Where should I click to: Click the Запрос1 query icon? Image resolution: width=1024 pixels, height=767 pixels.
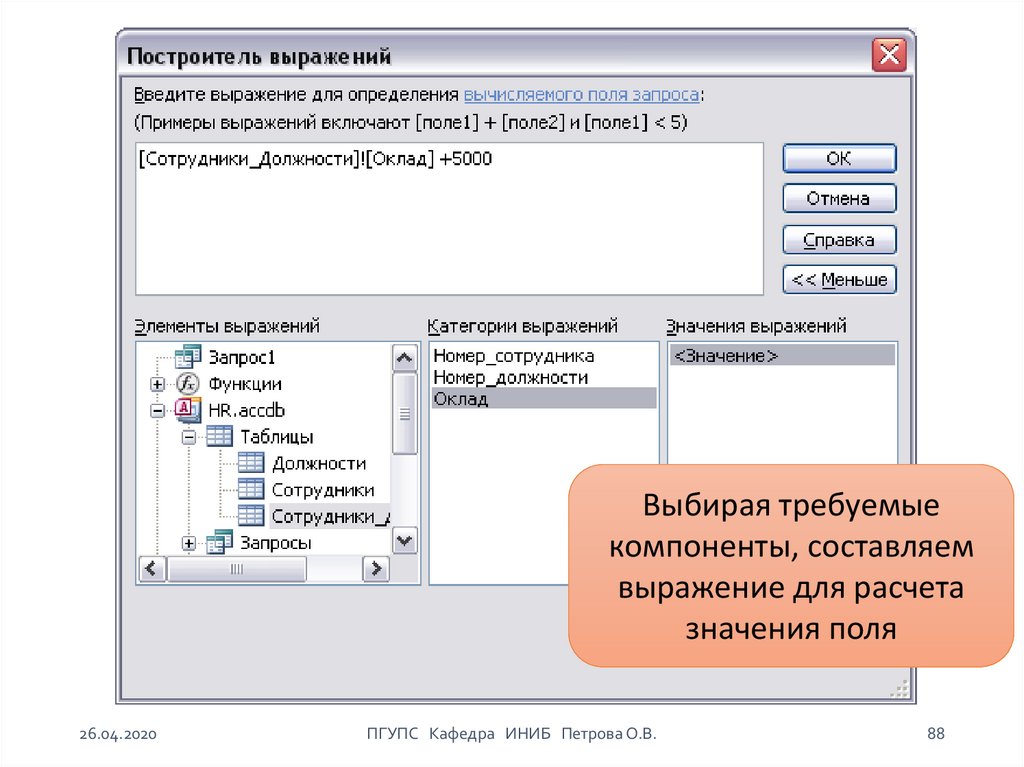[188, 358]
